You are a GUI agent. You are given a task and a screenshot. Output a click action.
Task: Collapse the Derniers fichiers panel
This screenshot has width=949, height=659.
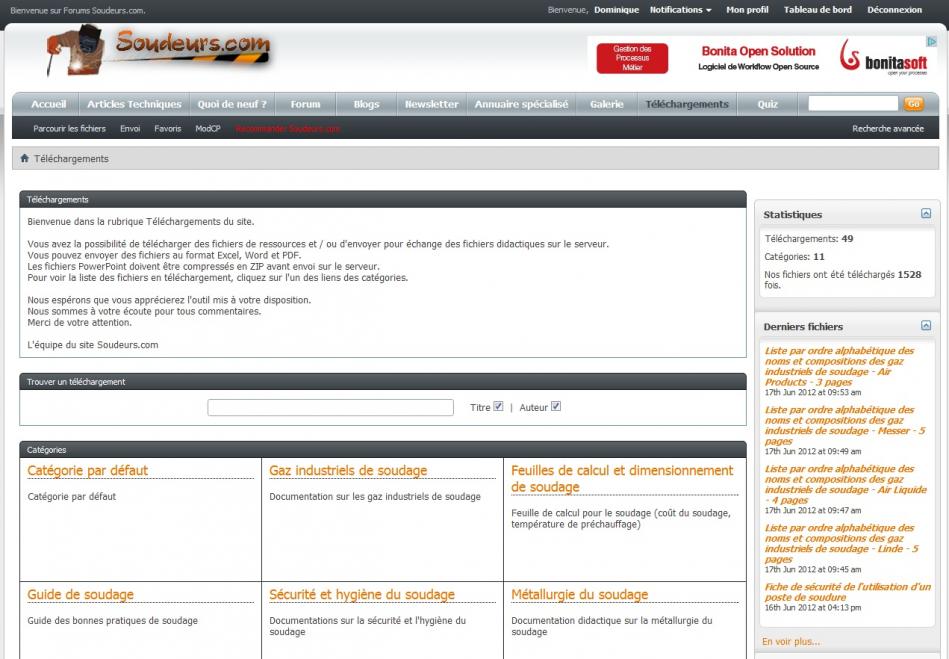click(x=926, y=326)
